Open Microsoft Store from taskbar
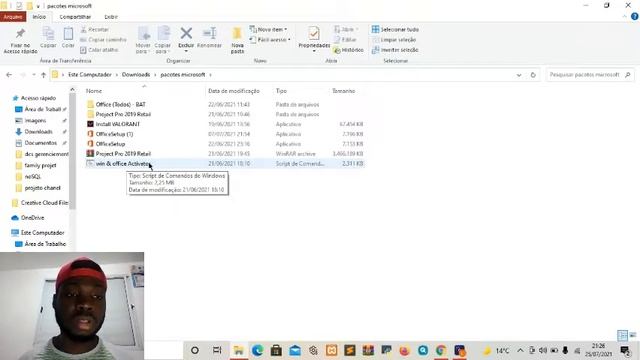 276,350
